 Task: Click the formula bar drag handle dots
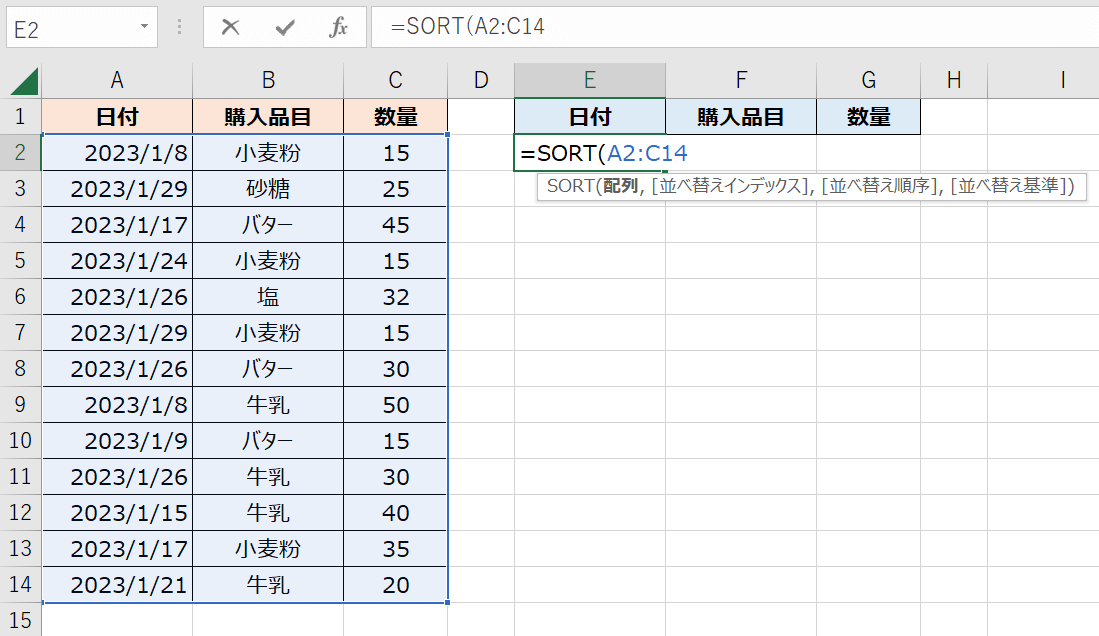[x=179, y=27]
